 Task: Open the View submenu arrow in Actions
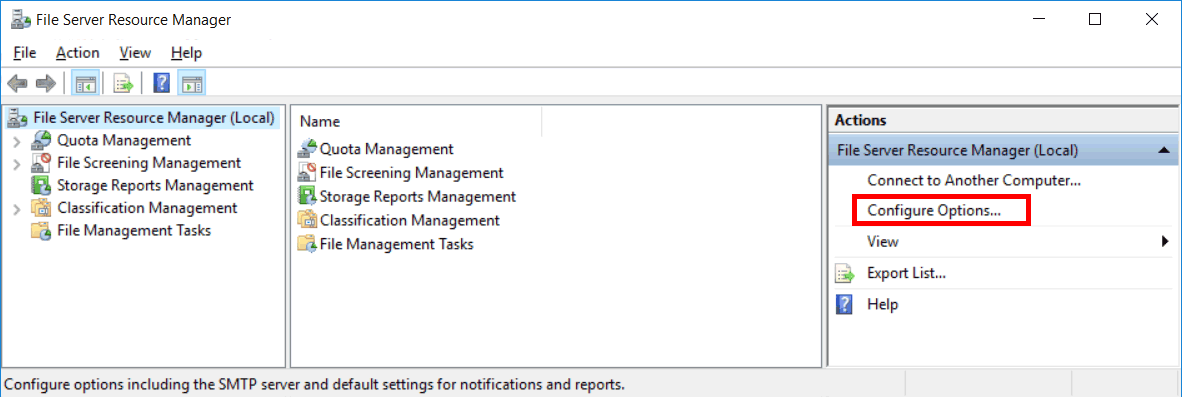tap(1165, 242)
